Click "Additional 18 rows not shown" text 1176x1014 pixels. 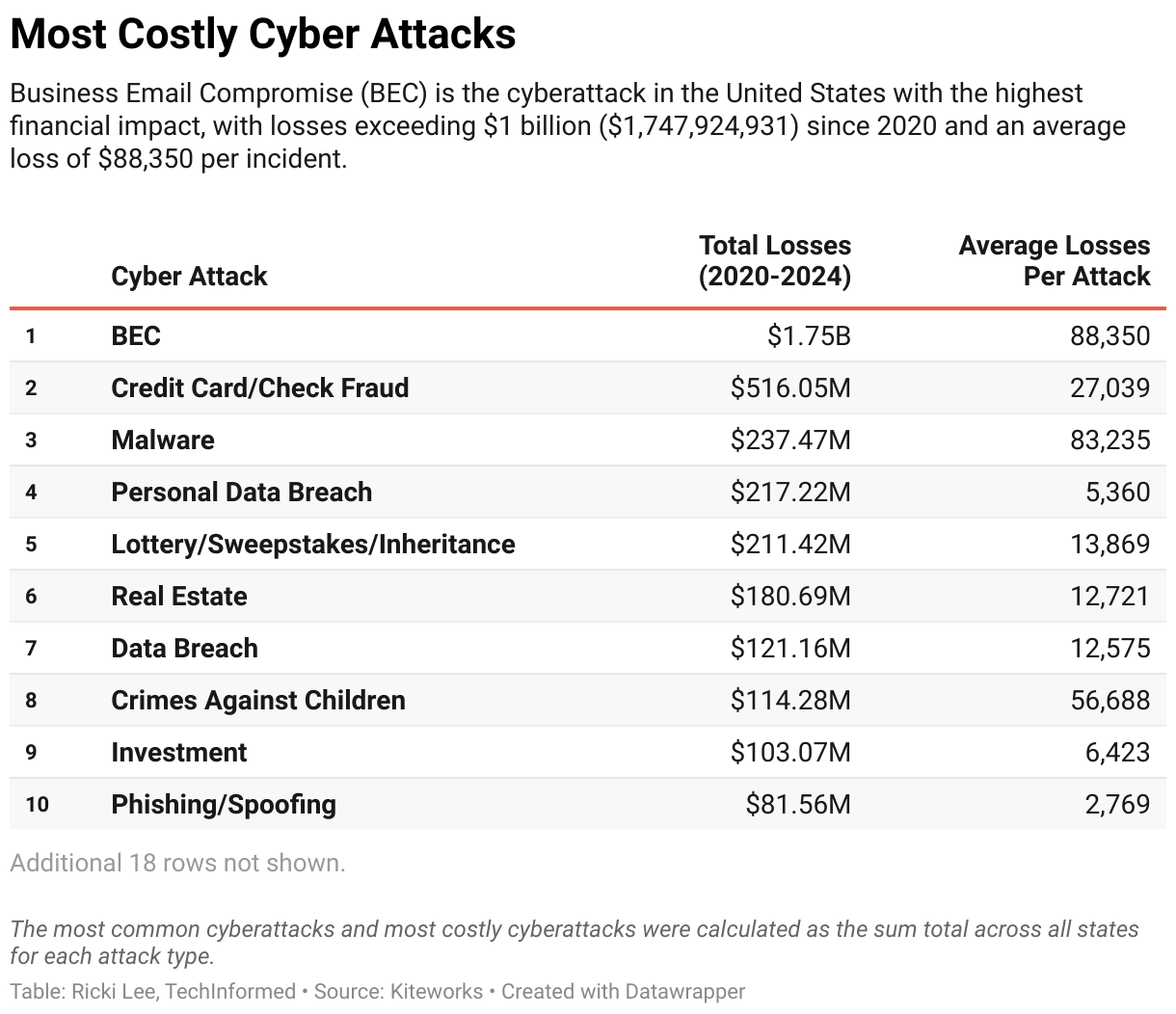pos(177,863)
